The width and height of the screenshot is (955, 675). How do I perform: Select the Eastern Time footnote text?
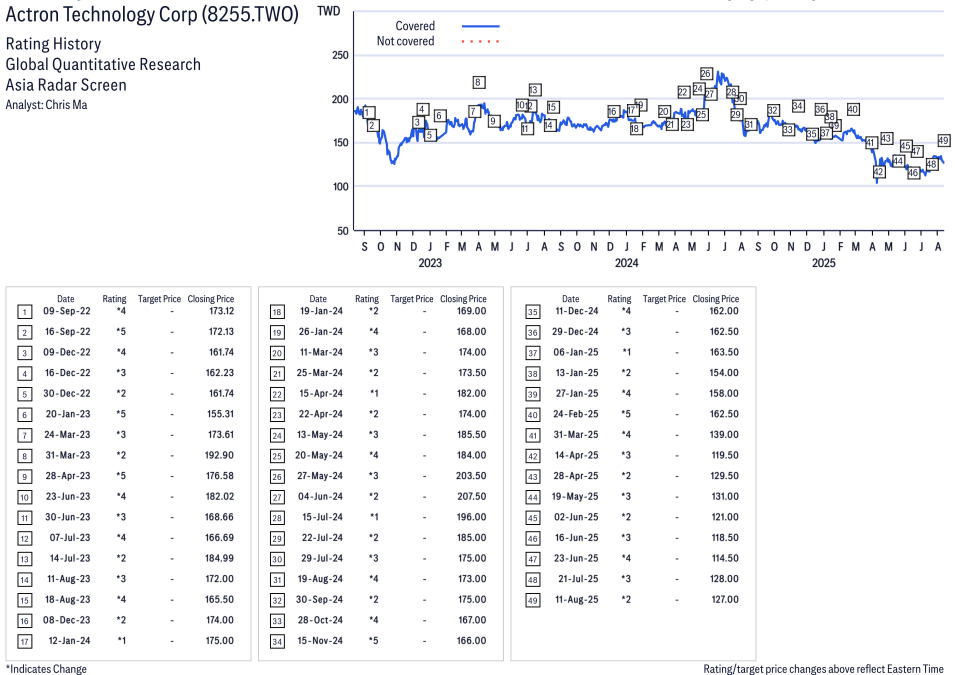pos(823,669)
